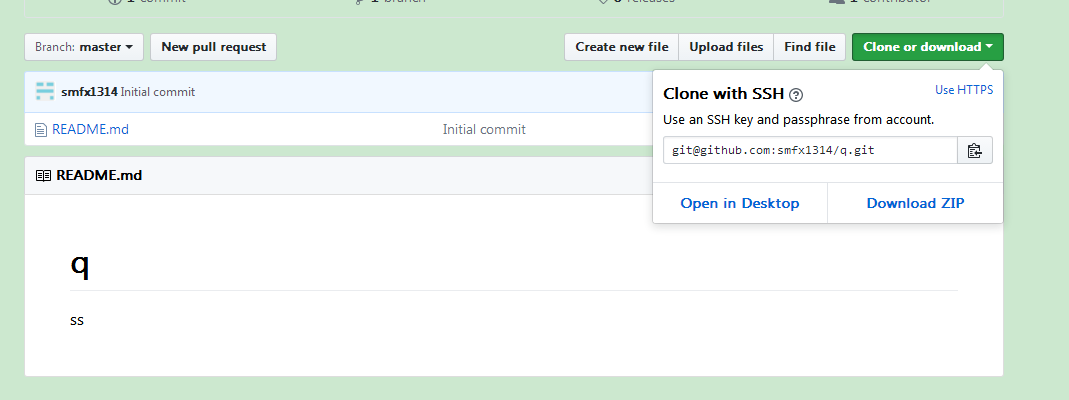The width and height of the screenshot is (1069, 400).
Task: Click New pull request button
Action: click(213, 47)
